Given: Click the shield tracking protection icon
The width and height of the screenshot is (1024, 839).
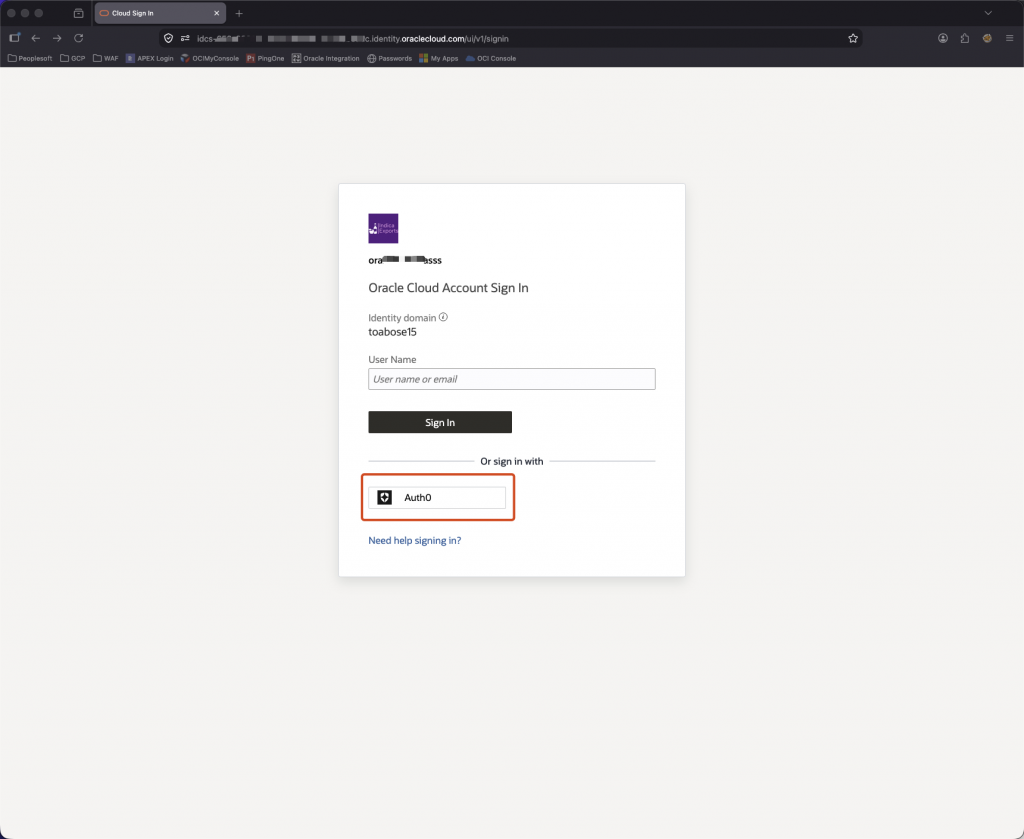Looking at the screenshot, I should [168, 39].
